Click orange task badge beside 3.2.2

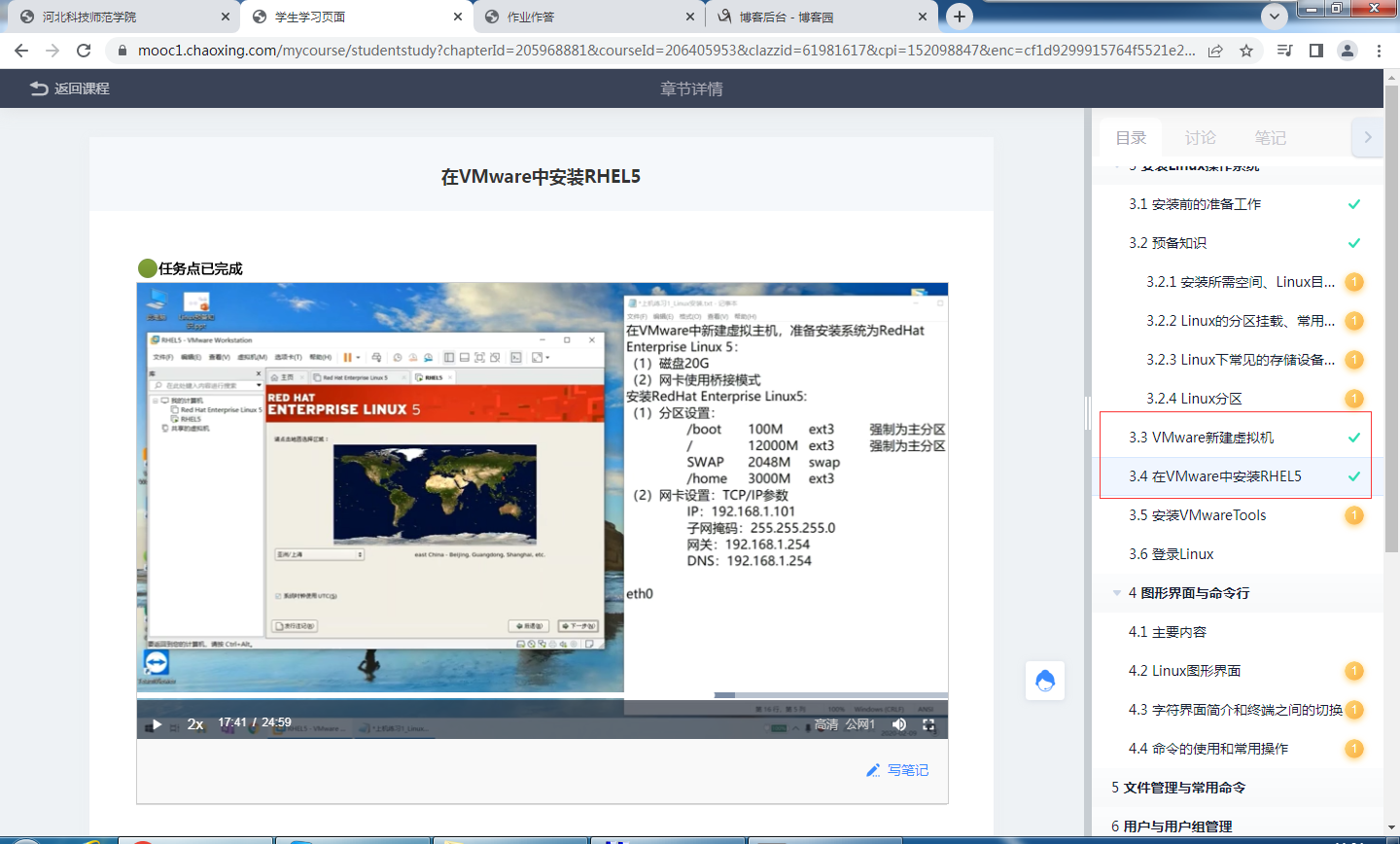pyautogui.click(x=1354, y=321)
